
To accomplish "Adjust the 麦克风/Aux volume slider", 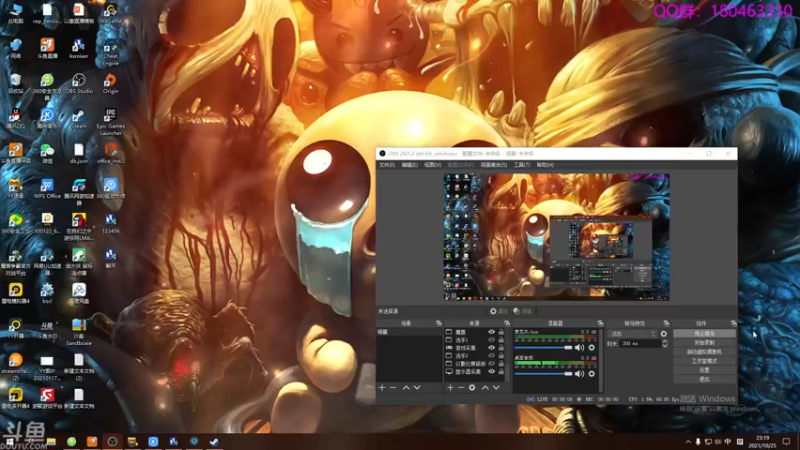I will (x=543, y=347).
